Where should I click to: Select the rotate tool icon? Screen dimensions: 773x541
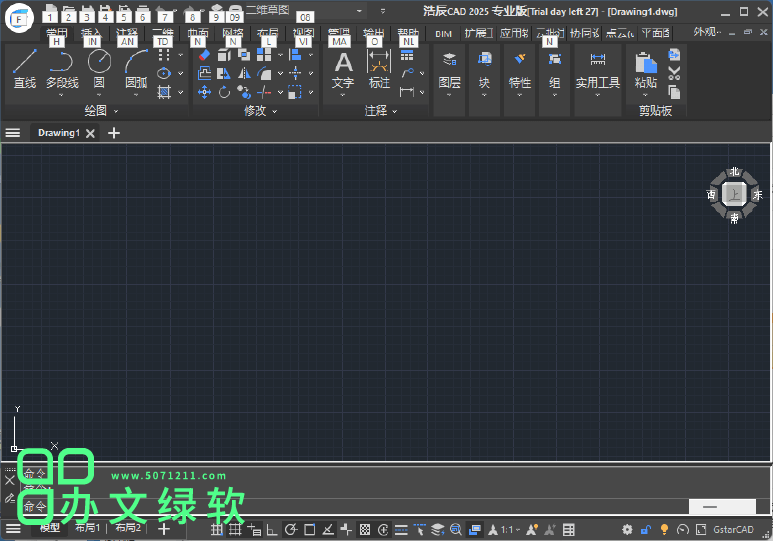[x=224, y=92]
